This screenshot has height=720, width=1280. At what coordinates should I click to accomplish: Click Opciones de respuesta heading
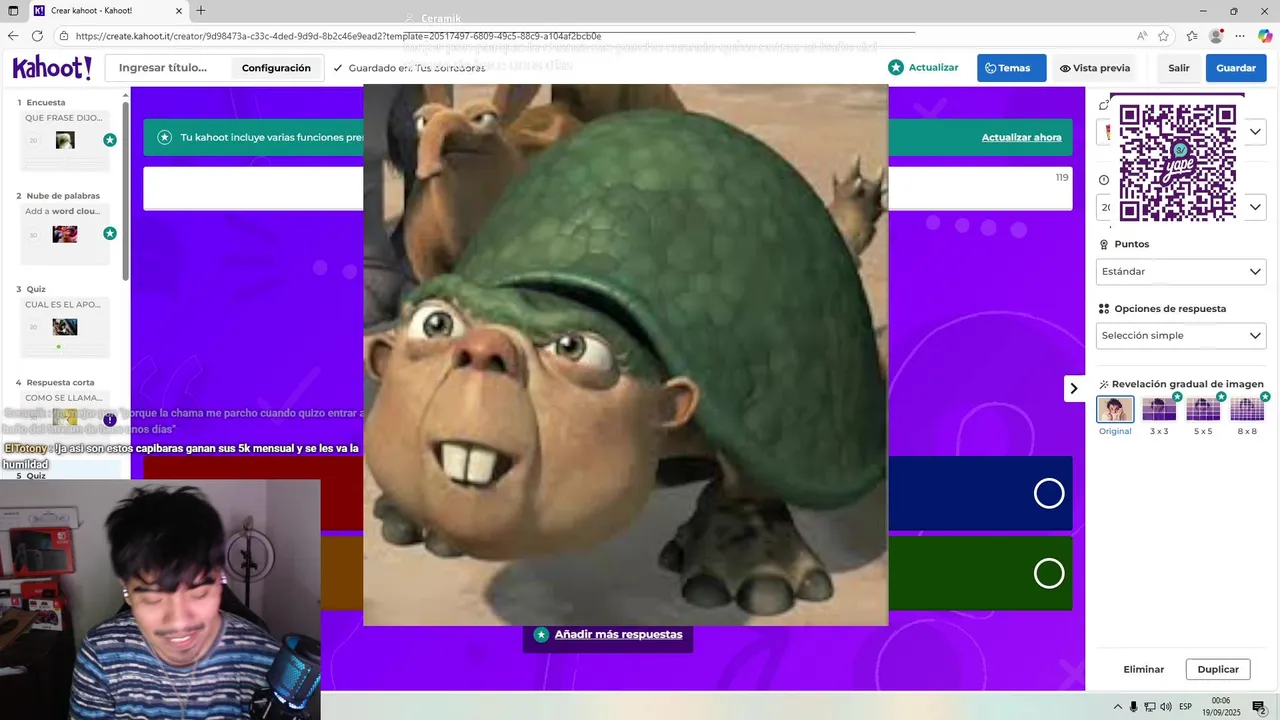(x=1170, y=309)
